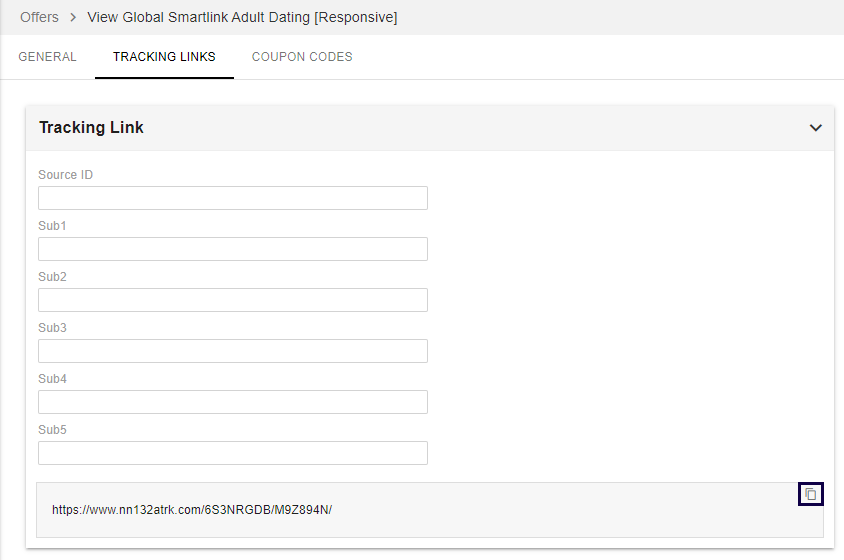Open the Coupon Codes tab

coord(302,57)
